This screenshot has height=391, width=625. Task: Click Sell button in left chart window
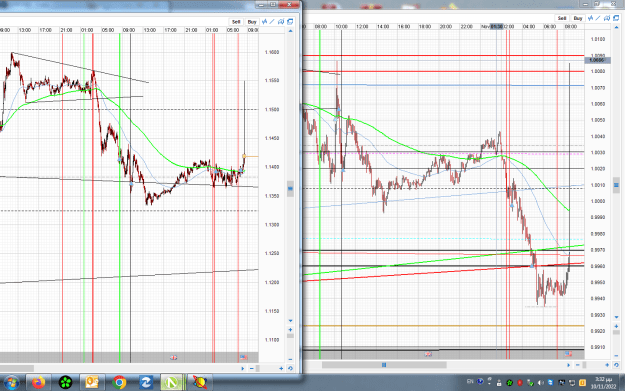(236, 22)
